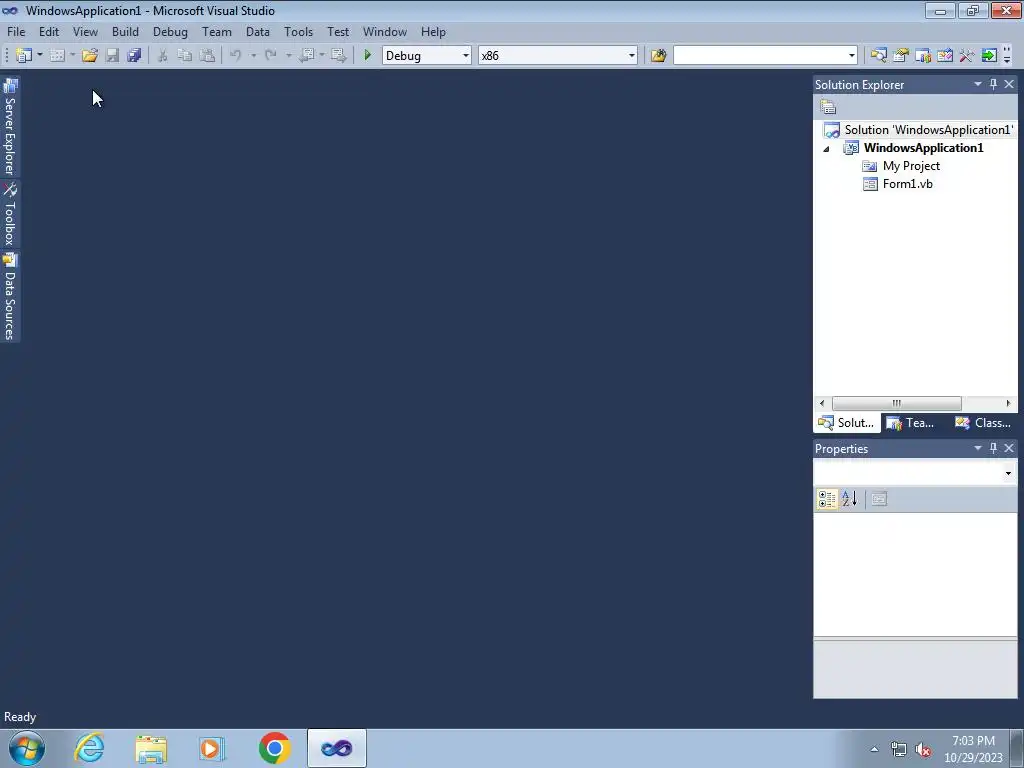Click the Add New Item toolbar icon
This screenshot has height=768, width=1024.
pyautogui.click(x=57, y=56)
